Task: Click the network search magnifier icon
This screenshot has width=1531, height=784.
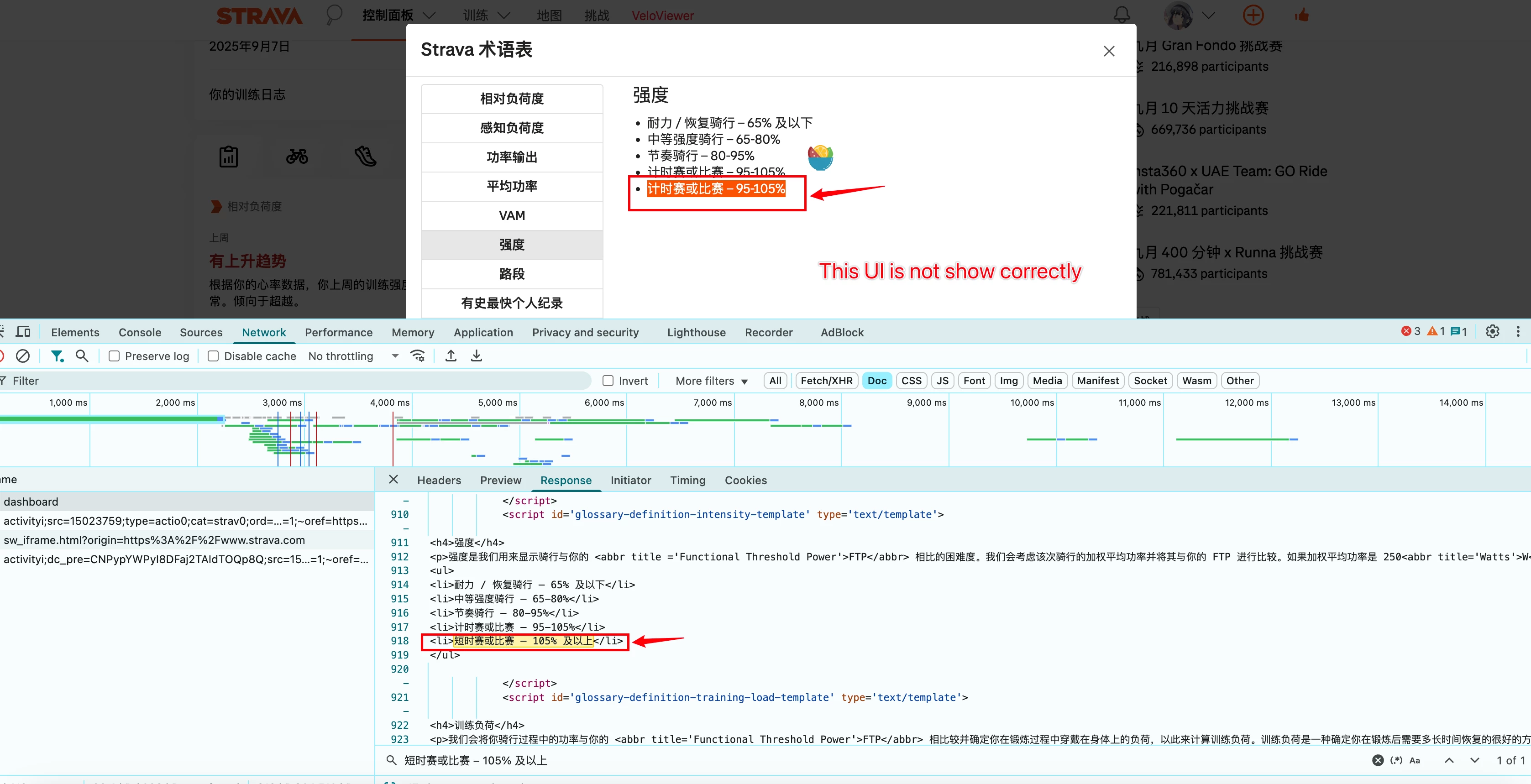Action: coord(82,356)
